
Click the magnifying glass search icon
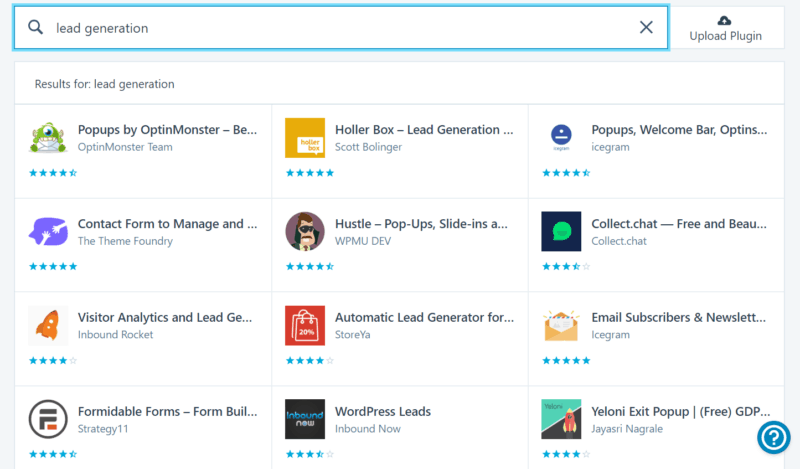coord(35,27)
